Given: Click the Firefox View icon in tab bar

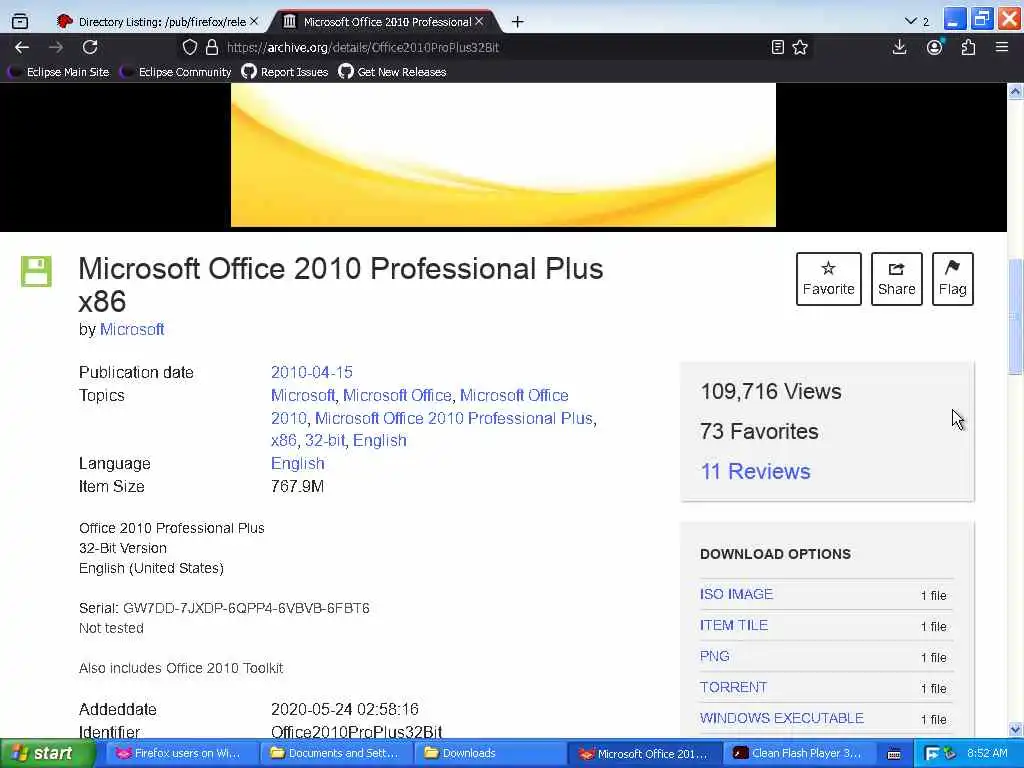Looking at the screenshot, I should pos(20,22).
